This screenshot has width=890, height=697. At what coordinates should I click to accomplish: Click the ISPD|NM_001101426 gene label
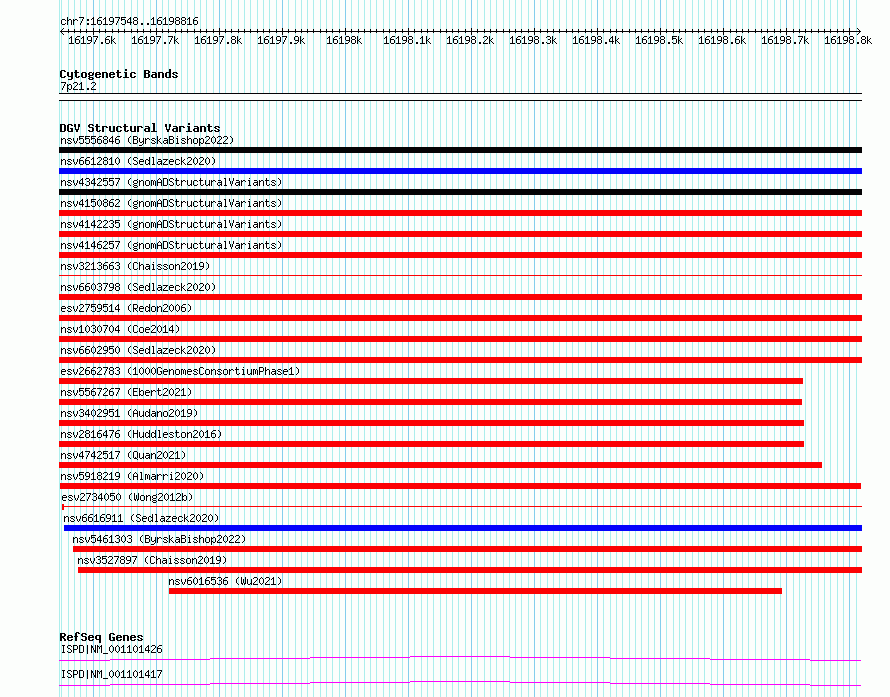pyautogui.click(x=111, y=649)
